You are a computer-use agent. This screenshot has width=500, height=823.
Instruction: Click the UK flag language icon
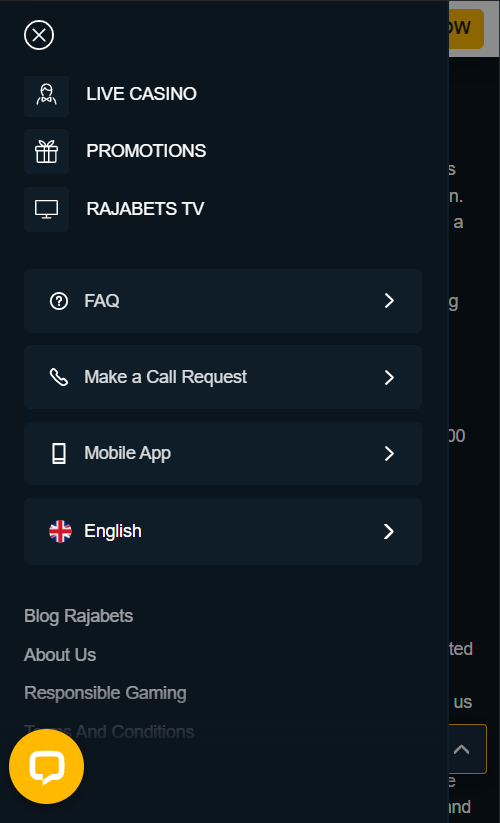pos(60,531)
